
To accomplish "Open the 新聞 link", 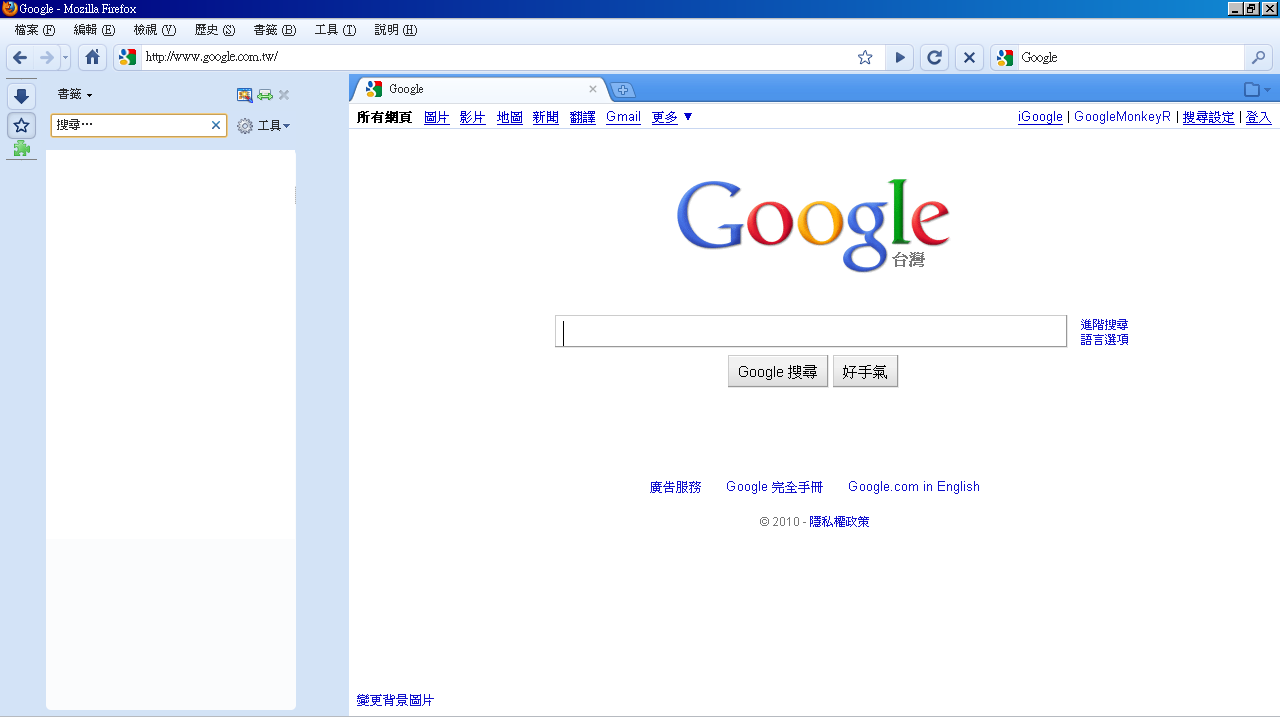I will point(546,117).
